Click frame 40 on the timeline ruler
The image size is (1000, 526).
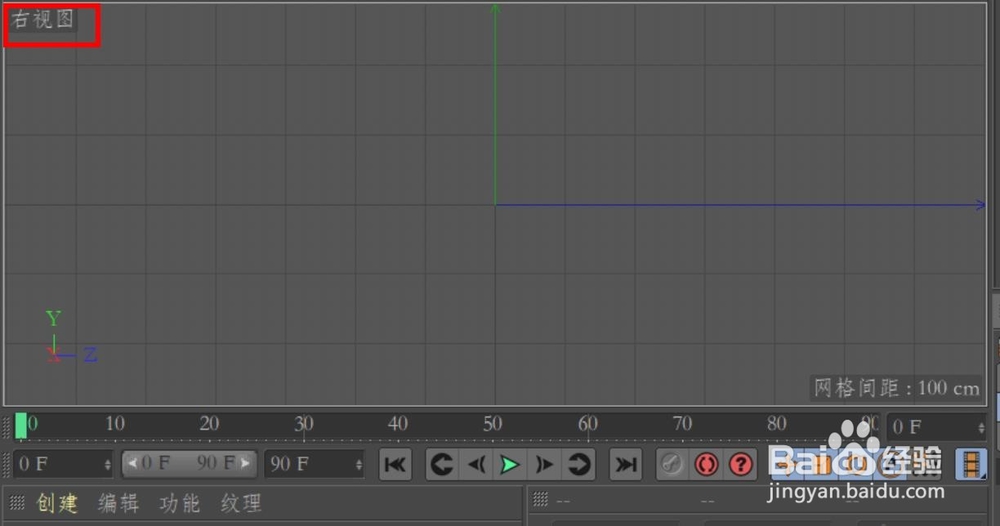point(398,423)
